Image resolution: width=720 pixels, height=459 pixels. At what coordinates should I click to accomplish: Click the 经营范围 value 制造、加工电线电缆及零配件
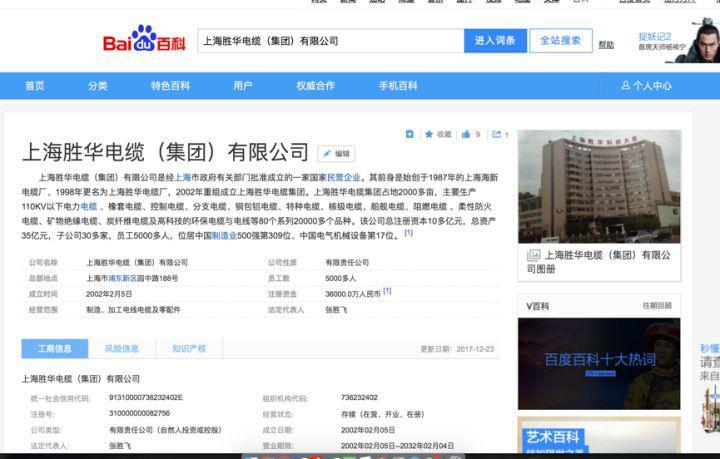[x=133, y=310]
